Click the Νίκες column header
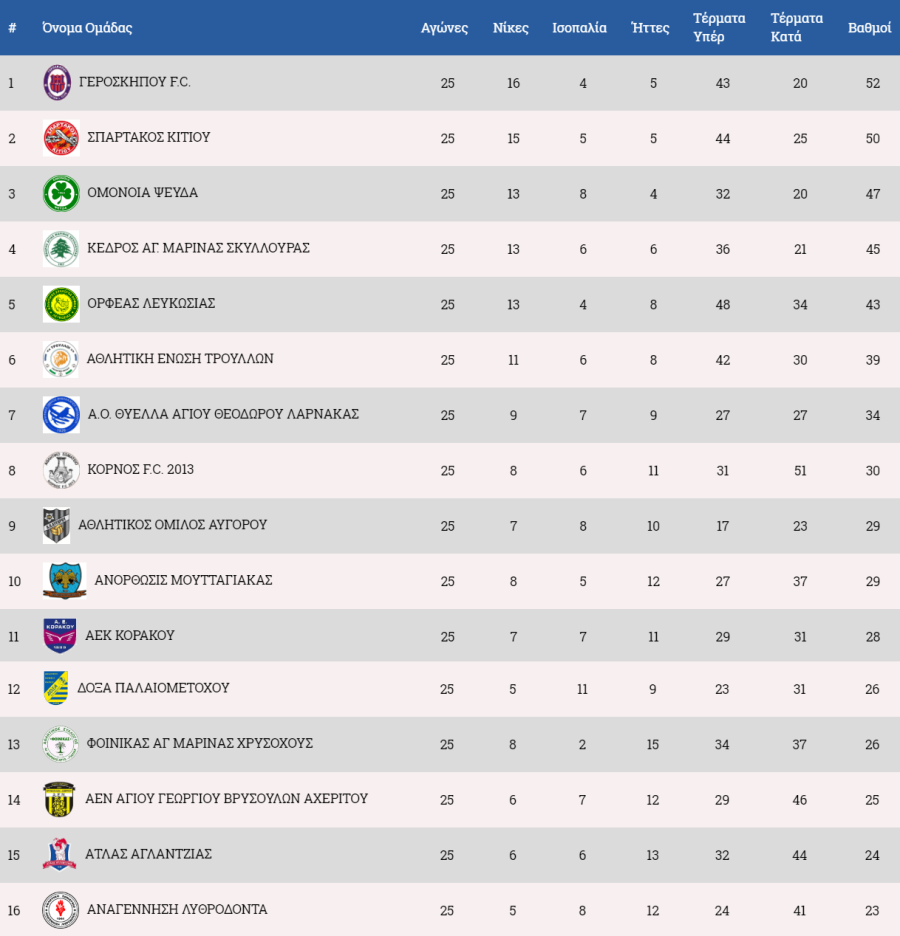Viewport: 900px width, 936px height. (510, 27)
